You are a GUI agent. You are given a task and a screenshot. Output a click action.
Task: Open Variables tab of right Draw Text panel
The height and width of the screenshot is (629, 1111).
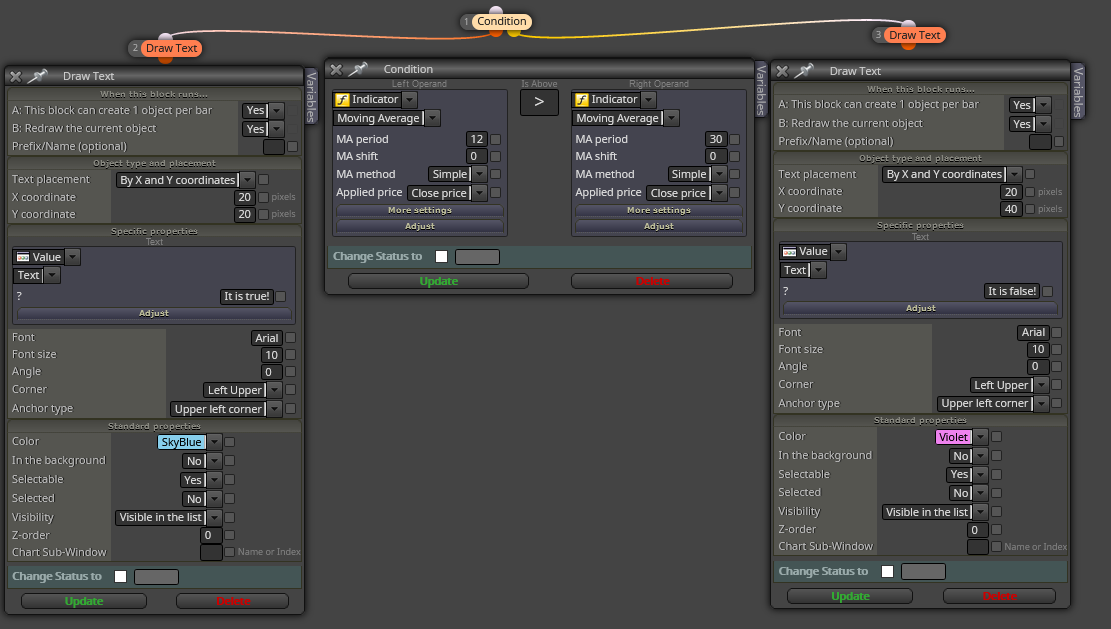[1077, 91]
